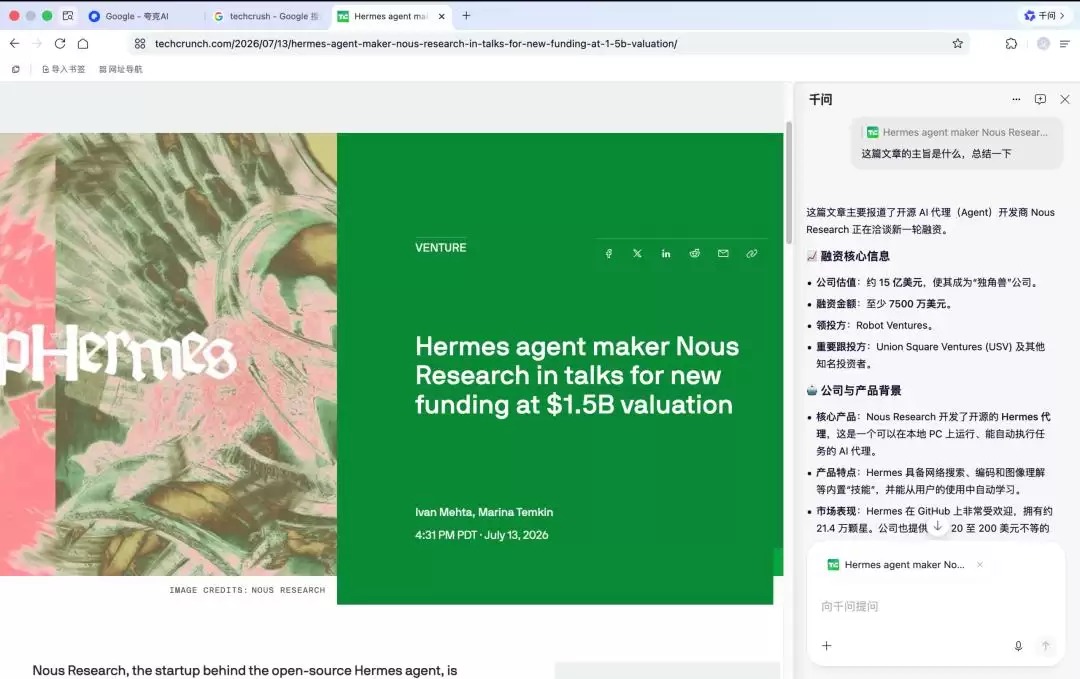Open author Marina Temkin's page

pyautogui.click(x=516, y=512)
